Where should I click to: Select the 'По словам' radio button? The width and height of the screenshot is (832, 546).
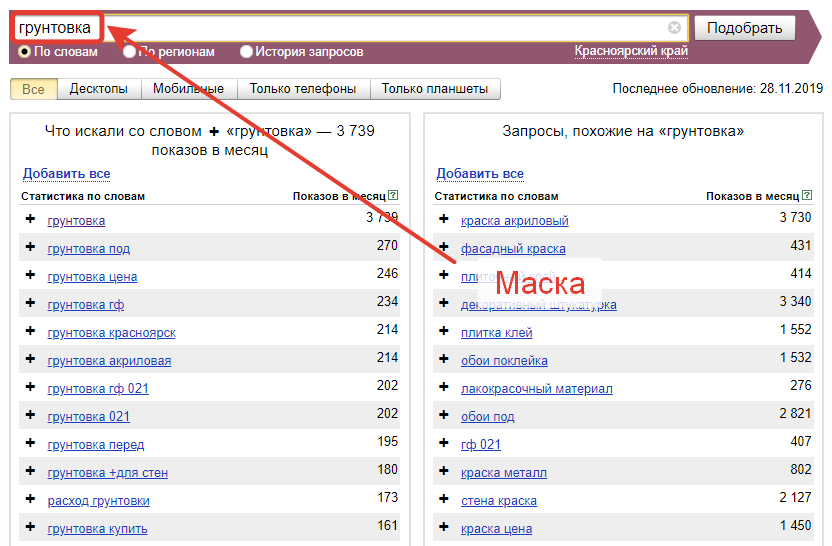click(x=24, y=51)
